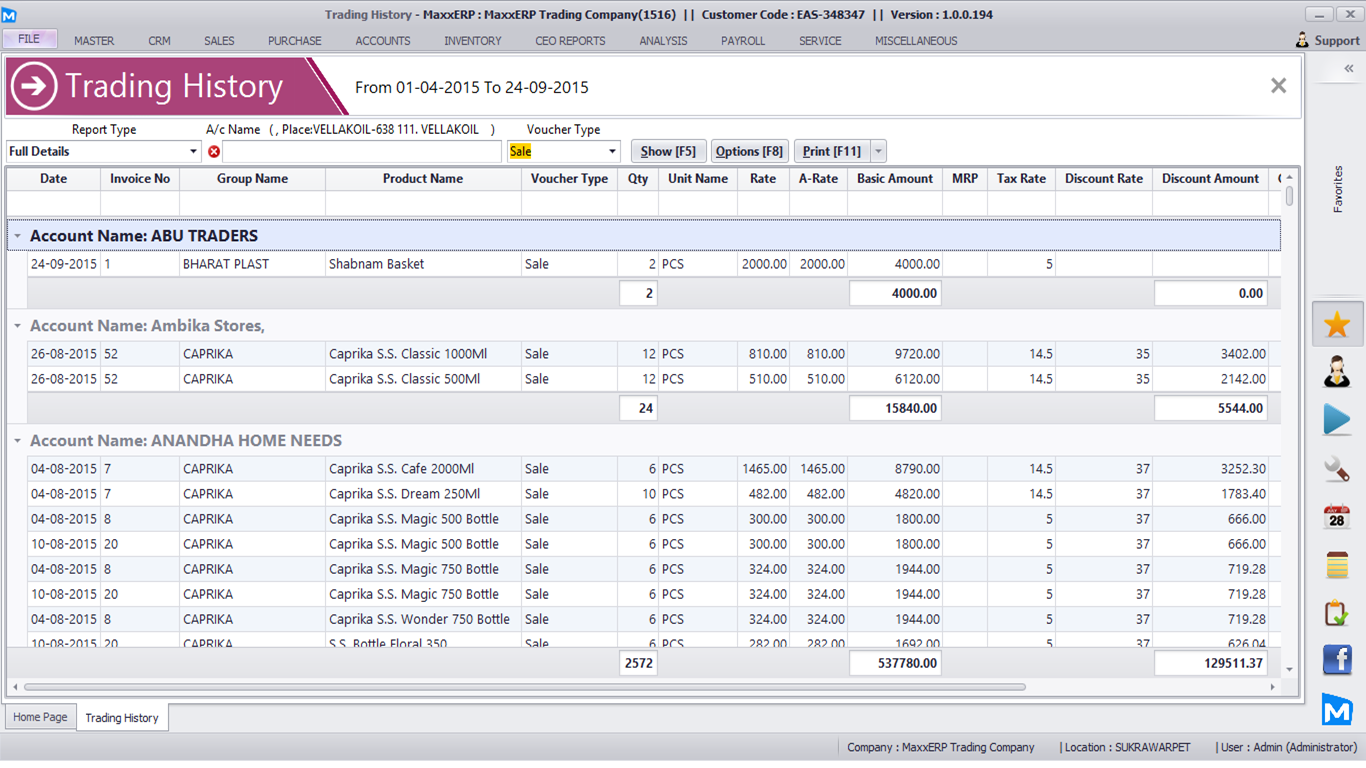Open the customer support person icon

[x=1337, y=372]
